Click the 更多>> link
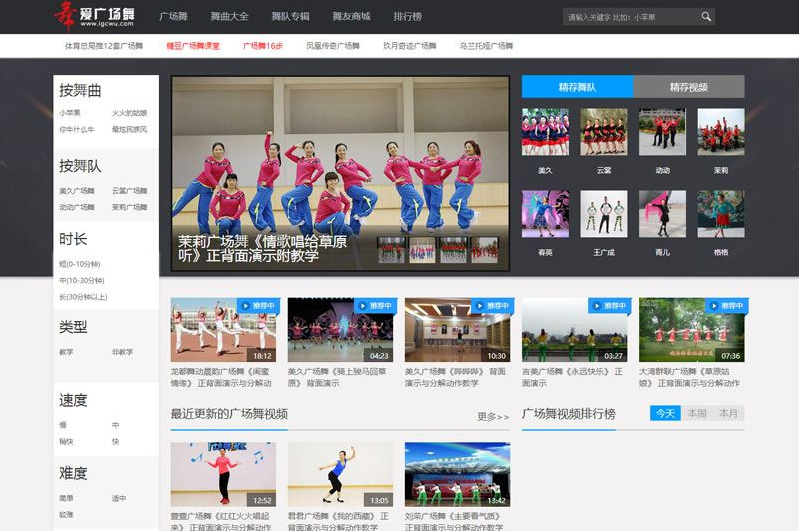799x531 pixels. pos(493,416)
